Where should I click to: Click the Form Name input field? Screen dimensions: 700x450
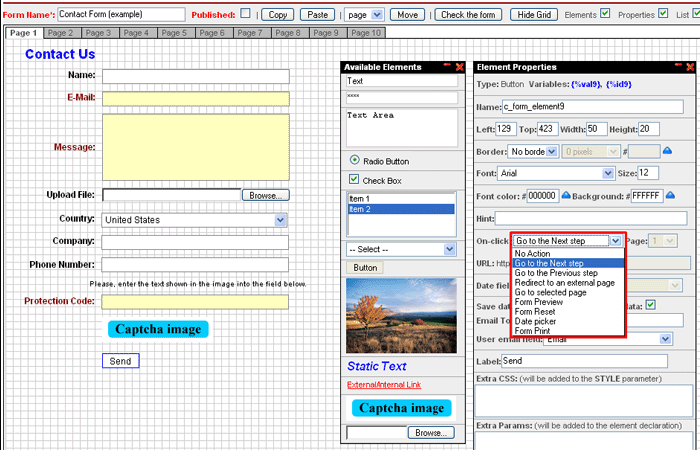pos(121,14)
